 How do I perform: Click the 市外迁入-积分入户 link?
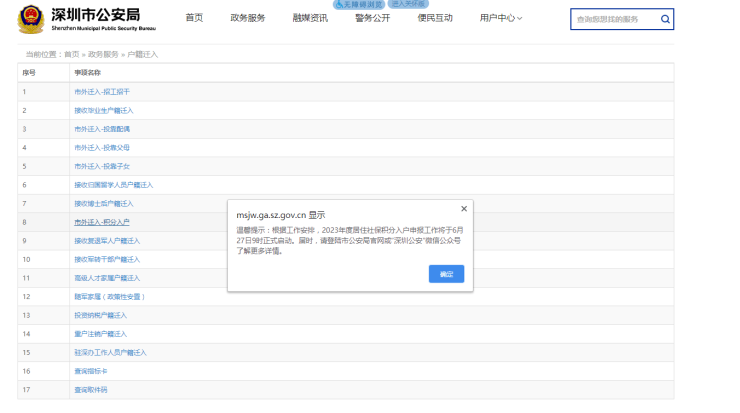coord(101,222)
